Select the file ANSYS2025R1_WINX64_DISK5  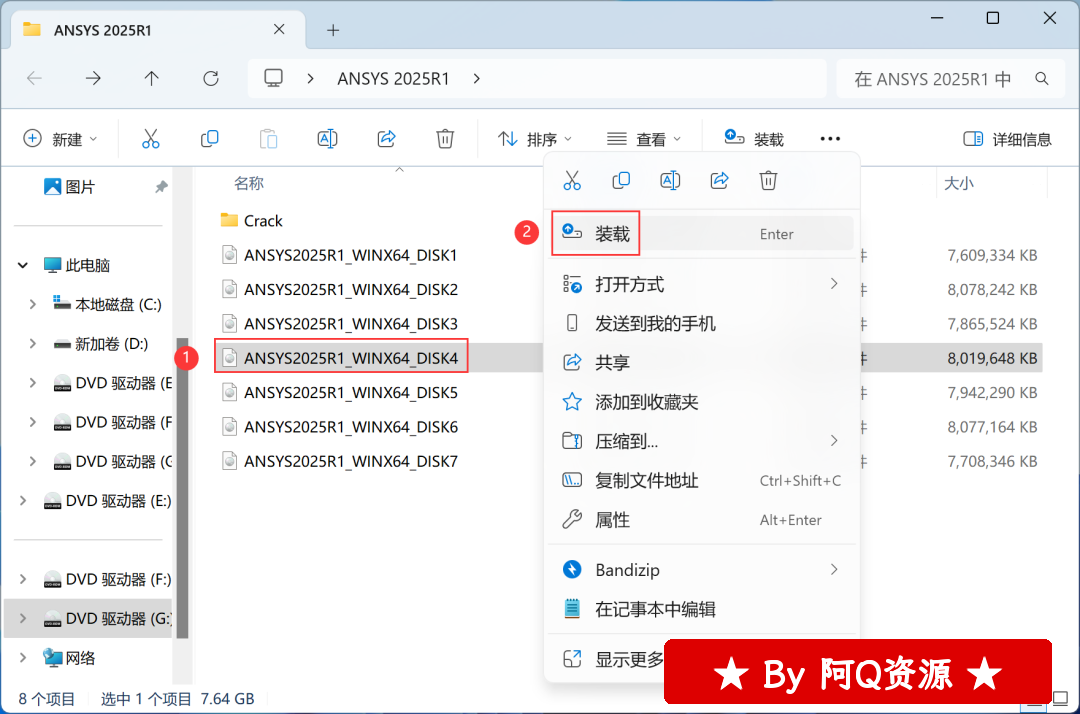[340, 392]
